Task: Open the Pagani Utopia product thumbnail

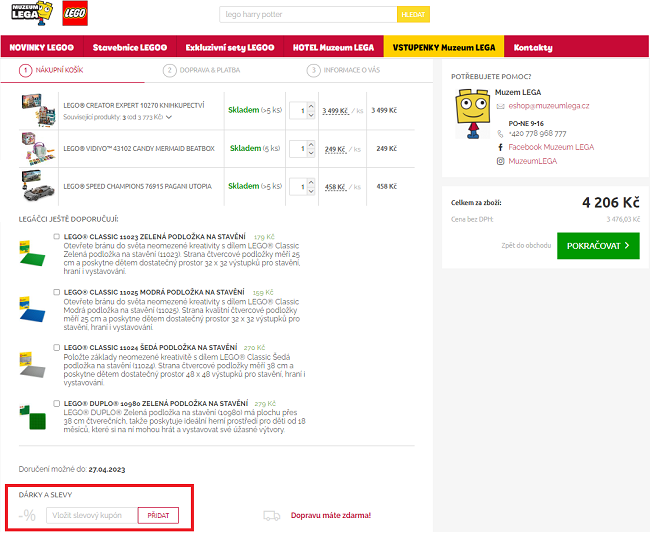Action: click(x=39, y=186)
